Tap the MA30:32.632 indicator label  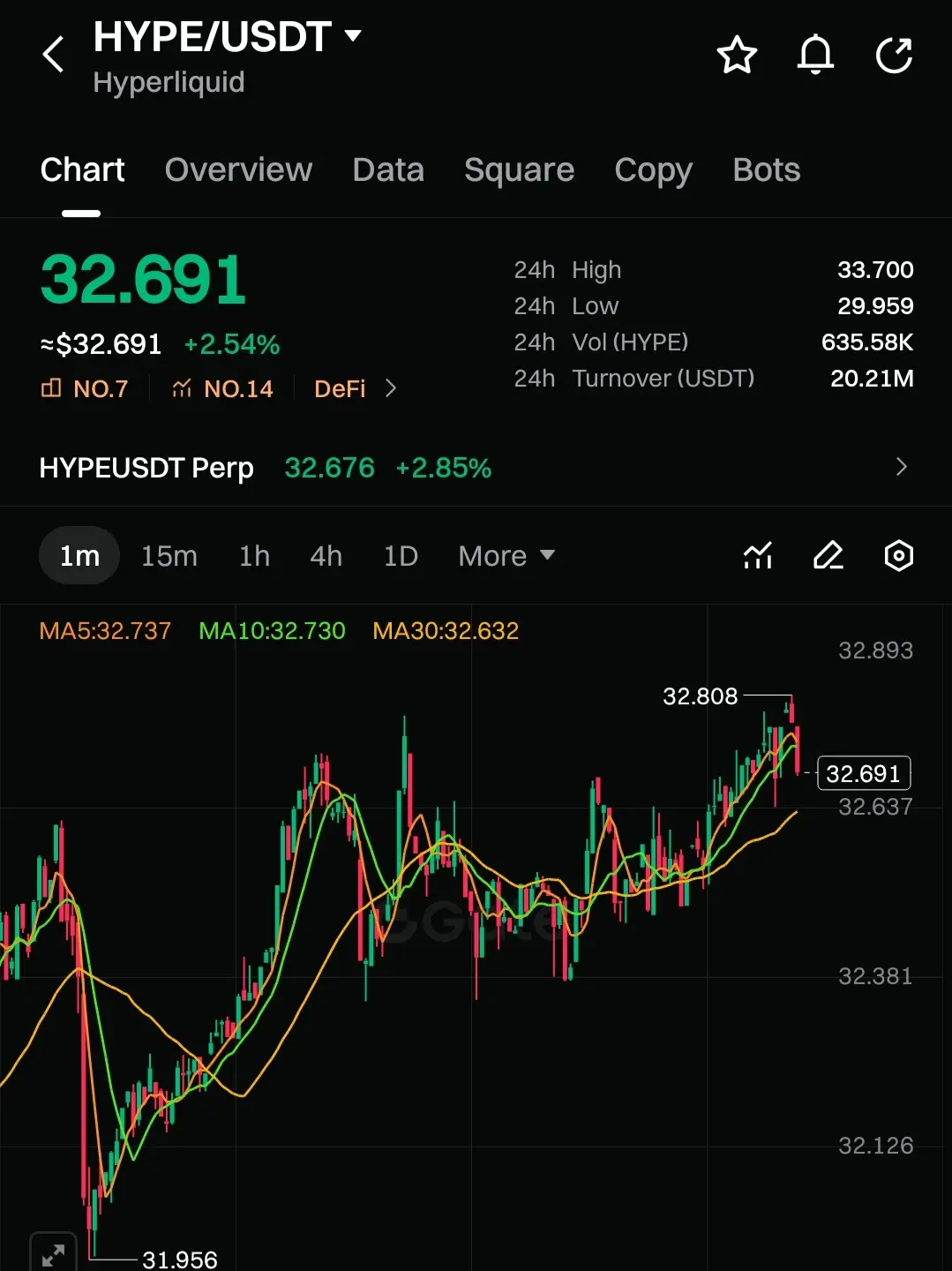click(x=446, y=631)
